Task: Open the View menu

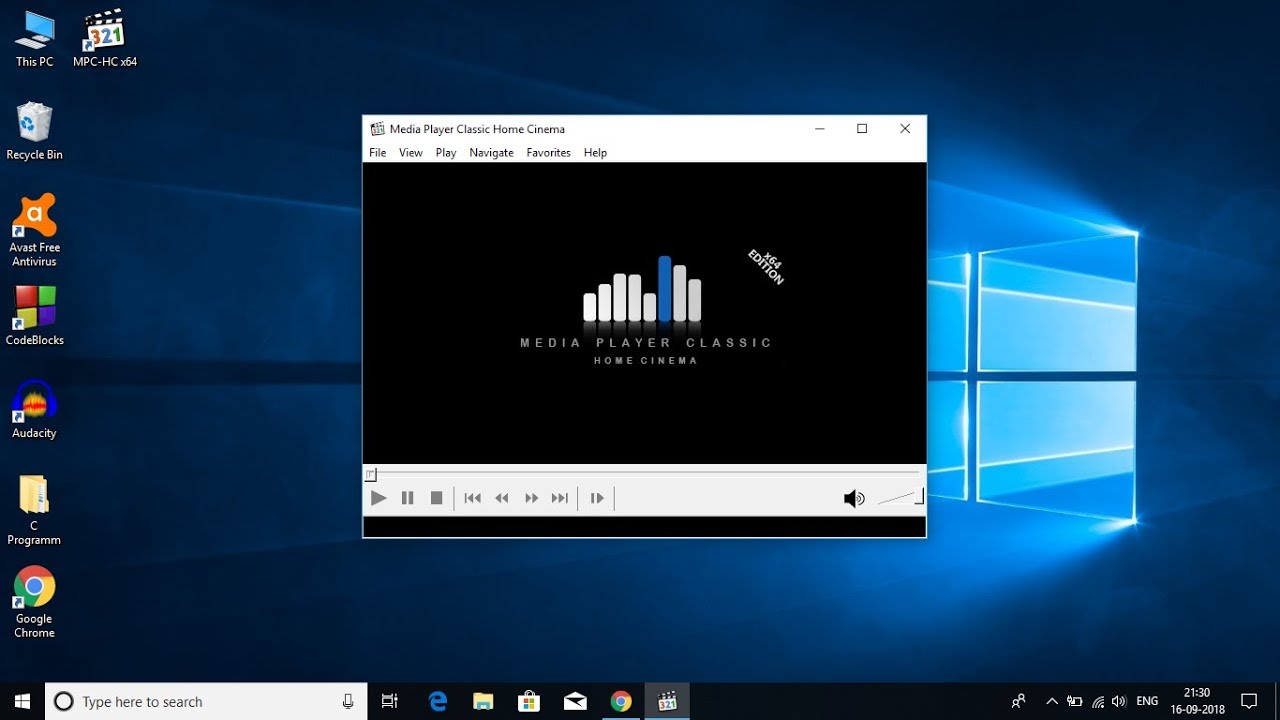Action: coord(411,153)
